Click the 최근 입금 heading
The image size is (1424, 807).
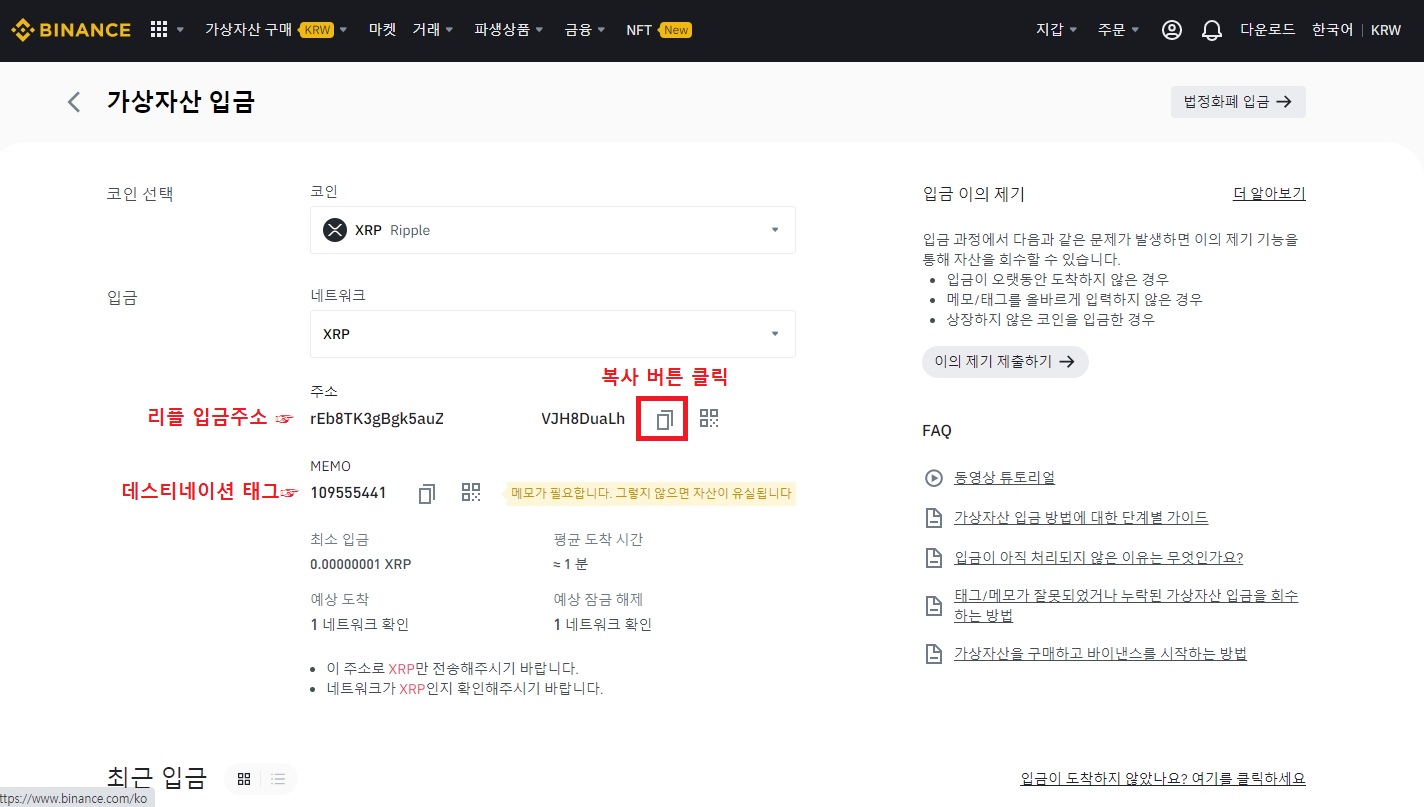[157, 778]
